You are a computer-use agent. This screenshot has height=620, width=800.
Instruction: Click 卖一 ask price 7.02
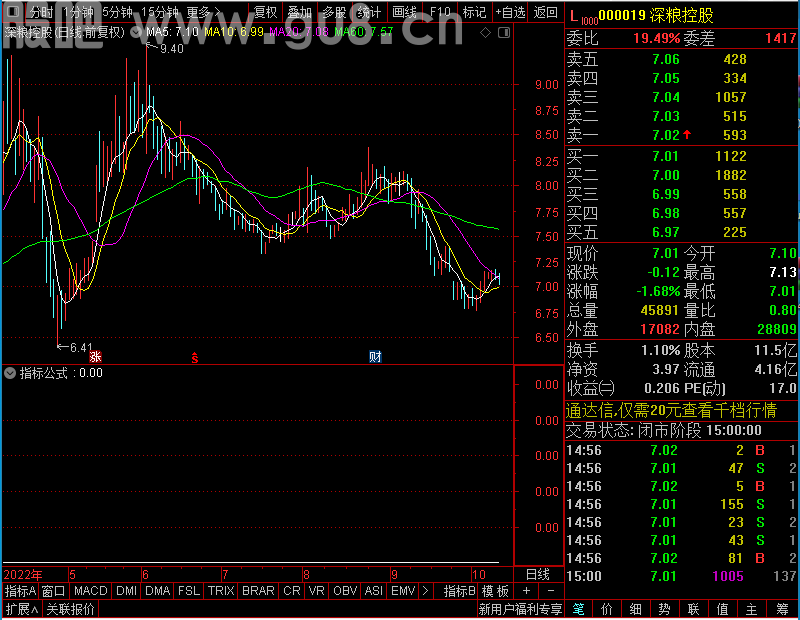coord(666,135)
